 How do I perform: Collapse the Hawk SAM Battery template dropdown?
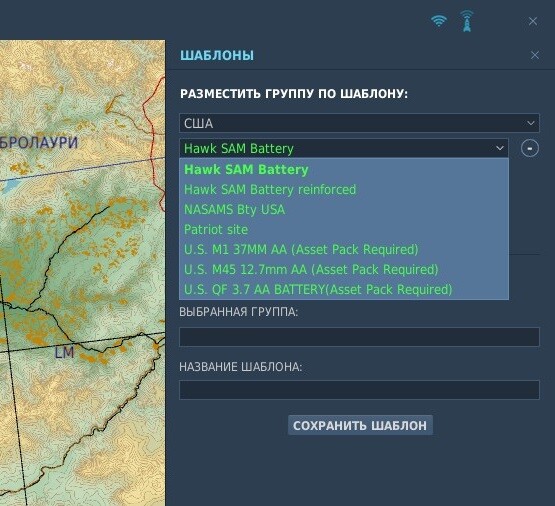click(344, 148)
